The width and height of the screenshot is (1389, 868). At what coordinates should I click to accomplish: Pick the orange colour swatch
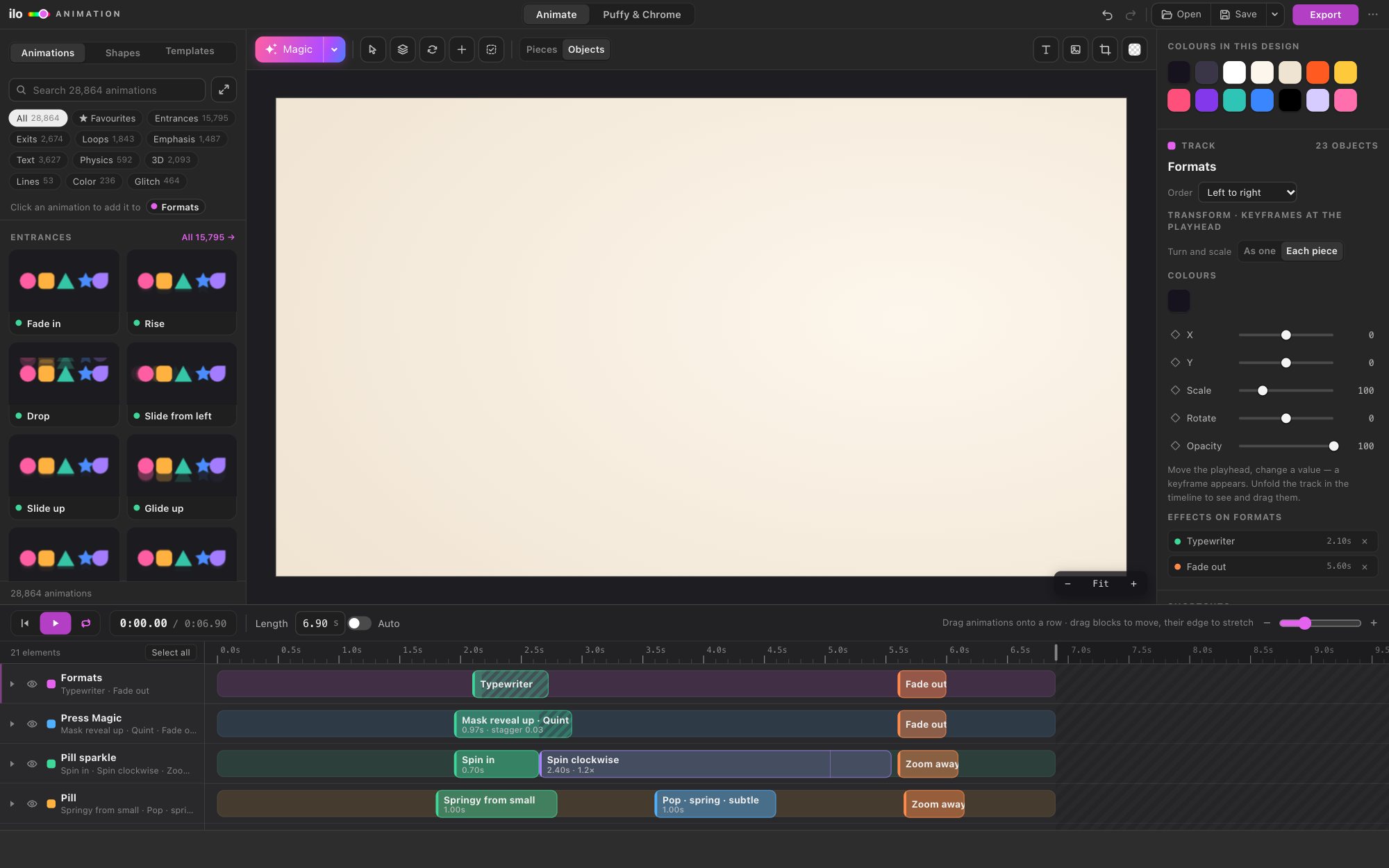pyautogui.click(x=1317, y=72)
